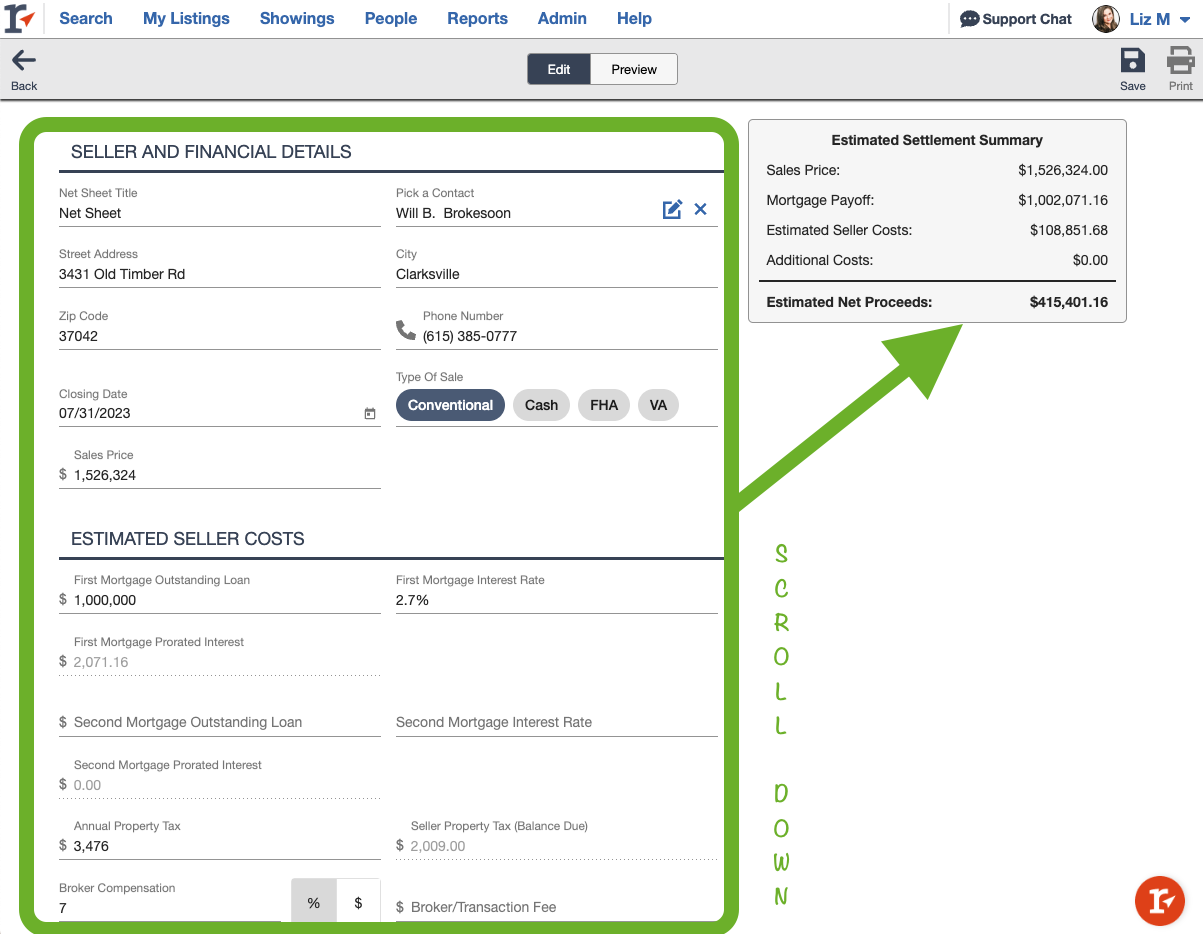
Task: Select FHA sale type
Action: [604, 405]
